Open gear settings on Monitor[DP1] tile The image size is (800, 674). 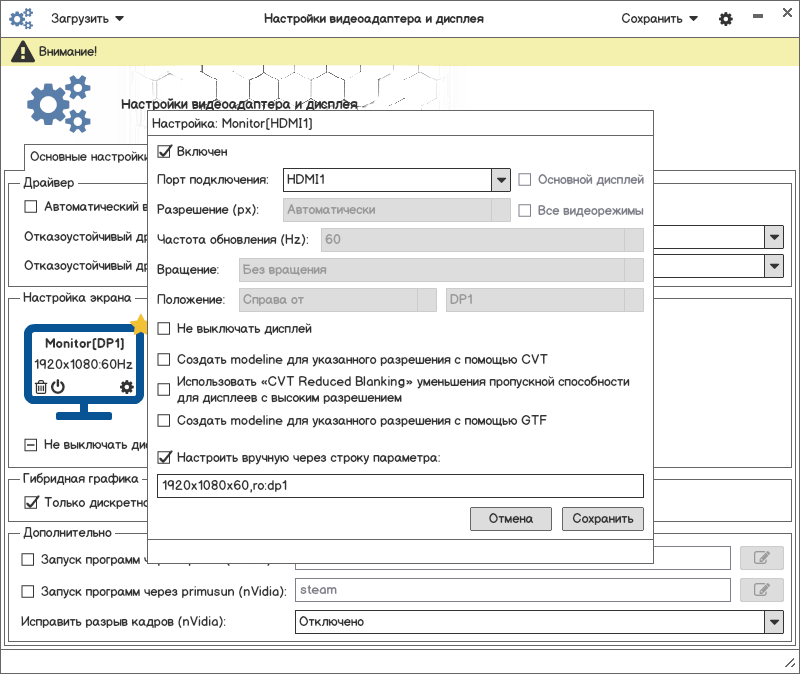(x=127, y=387)
